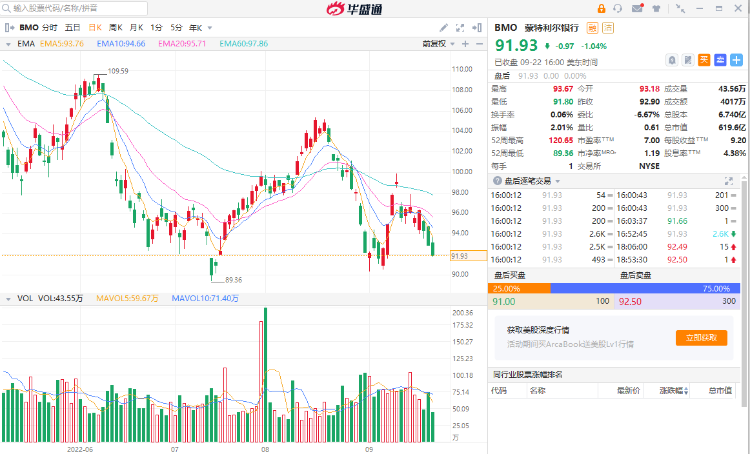The image size is (750, 454).
Task: Select the 5分 five-minute chart tab
Action: 176,28
